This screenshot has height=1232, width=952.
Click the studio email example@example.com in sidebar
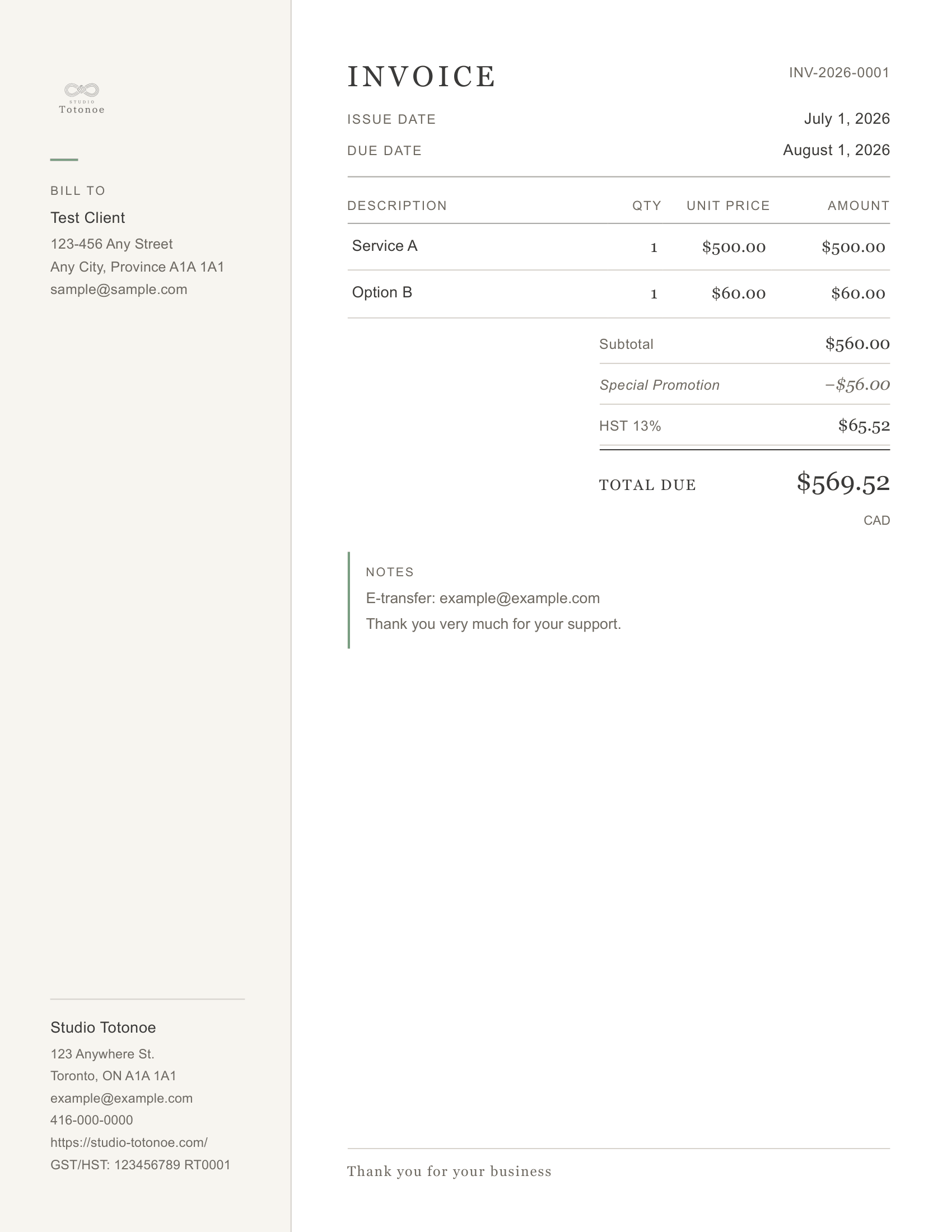click(122, 1098)
